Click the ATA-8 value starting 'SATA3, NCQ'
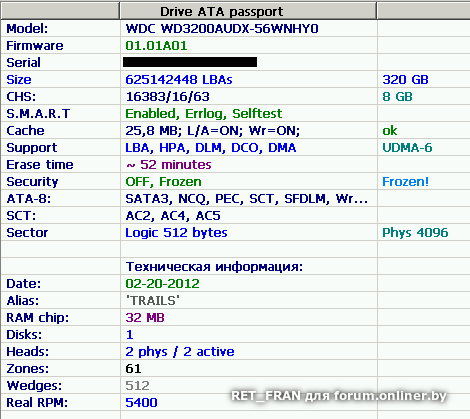Viewport: 470px width, 419px height. point(247,199)
